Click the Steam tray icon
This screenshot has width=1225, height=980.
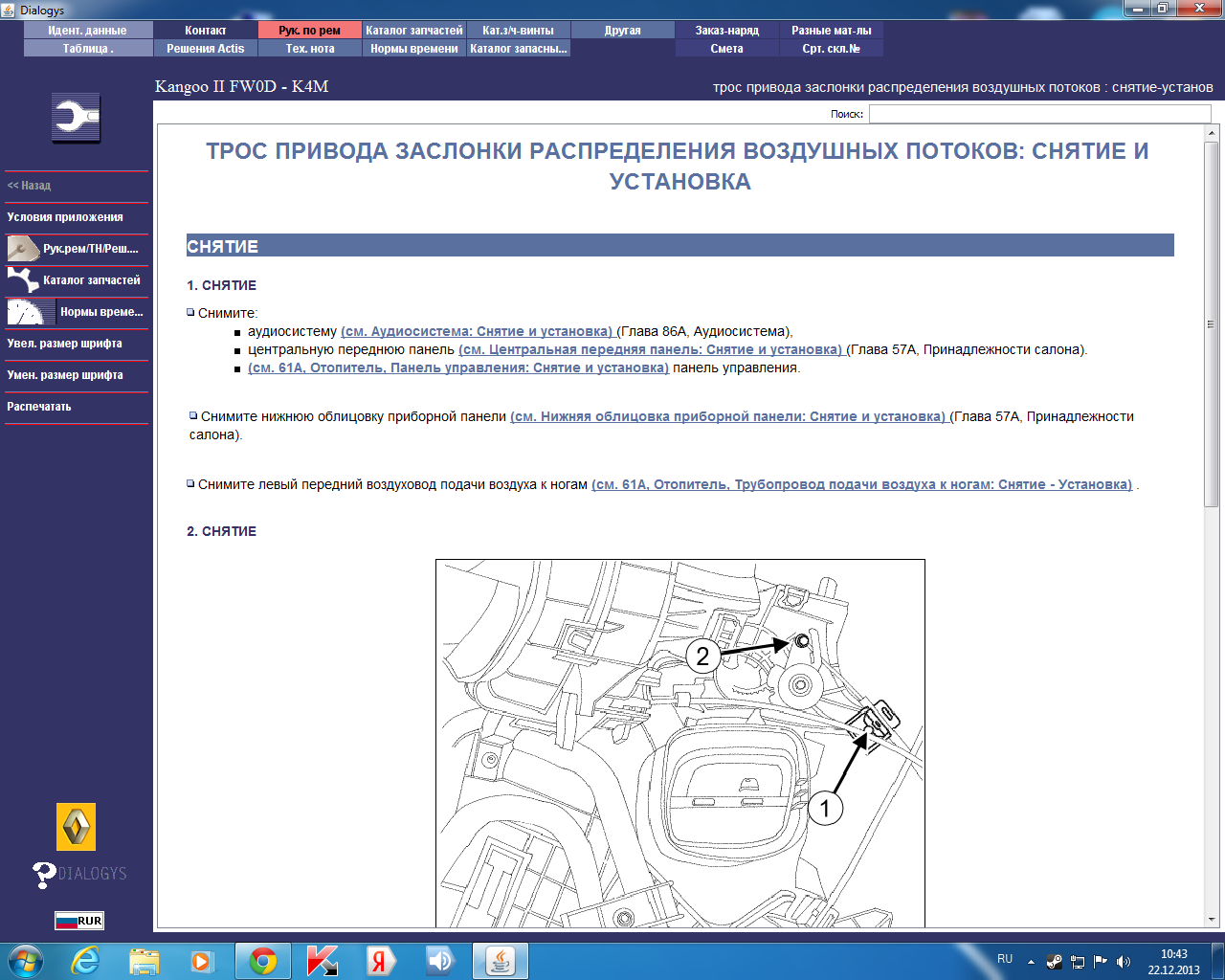(1055, 962)
